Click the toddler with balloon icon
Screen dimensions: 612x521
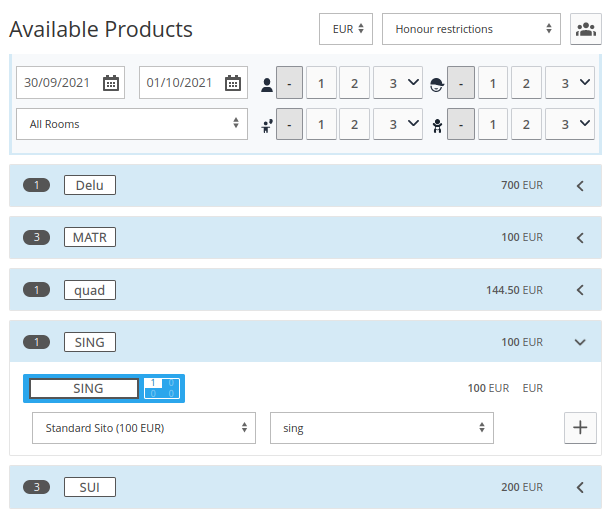click(x=267, y=126)
